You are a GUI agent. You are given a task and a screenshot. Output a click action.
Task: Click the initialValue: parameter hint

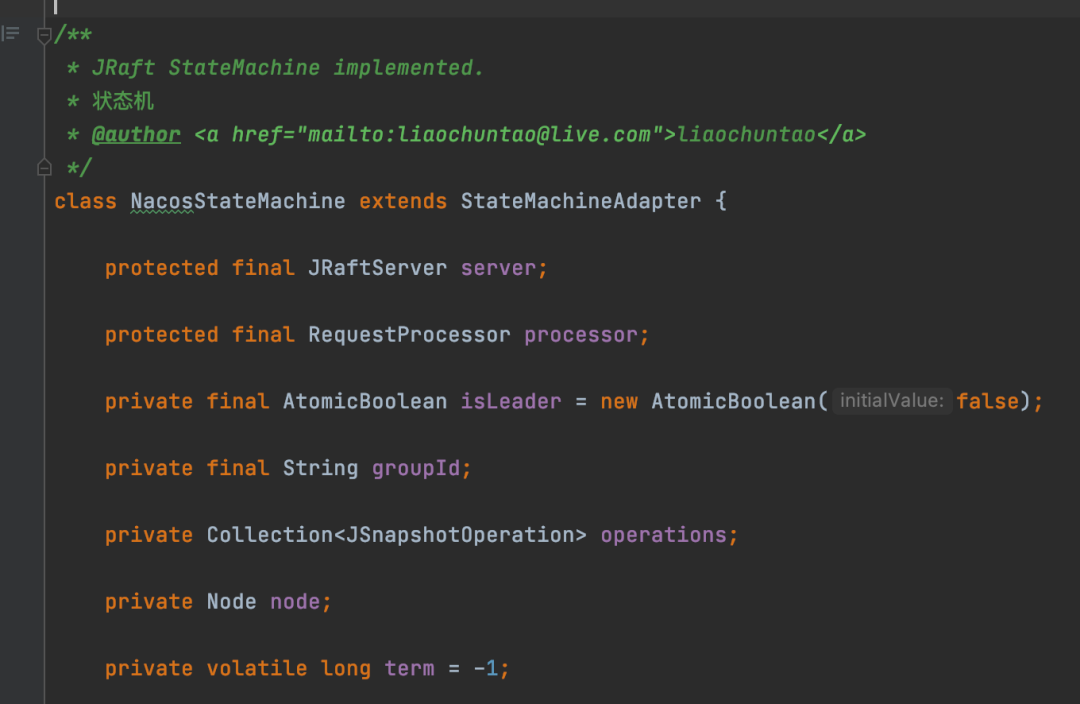tap(892, 401)
